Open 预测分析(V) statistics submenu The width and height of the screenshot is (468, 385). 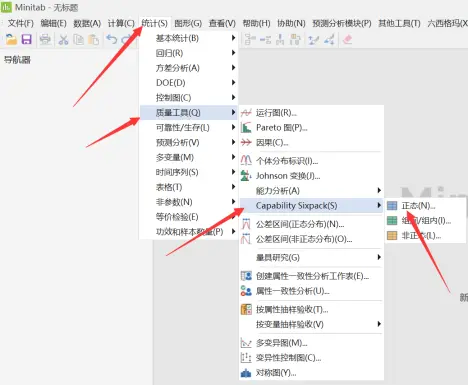pyautogui.click(x=188, y=143)
